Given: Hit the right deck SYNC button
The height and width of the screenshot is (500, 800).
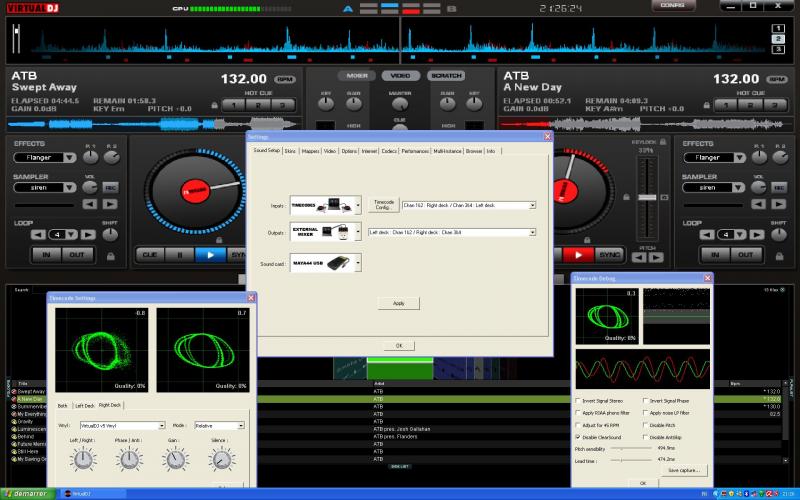Looking at the screenshot, I should (x=609, y=255).
